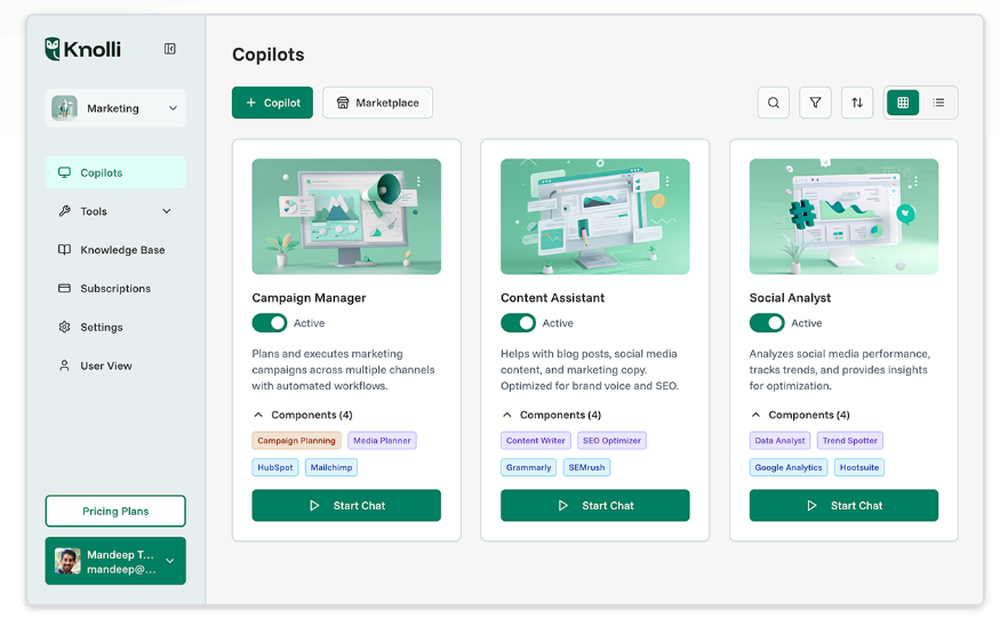Start chat with Campaign Manager
This screenshot has height=620, width=1000.
tap(346, 505)
